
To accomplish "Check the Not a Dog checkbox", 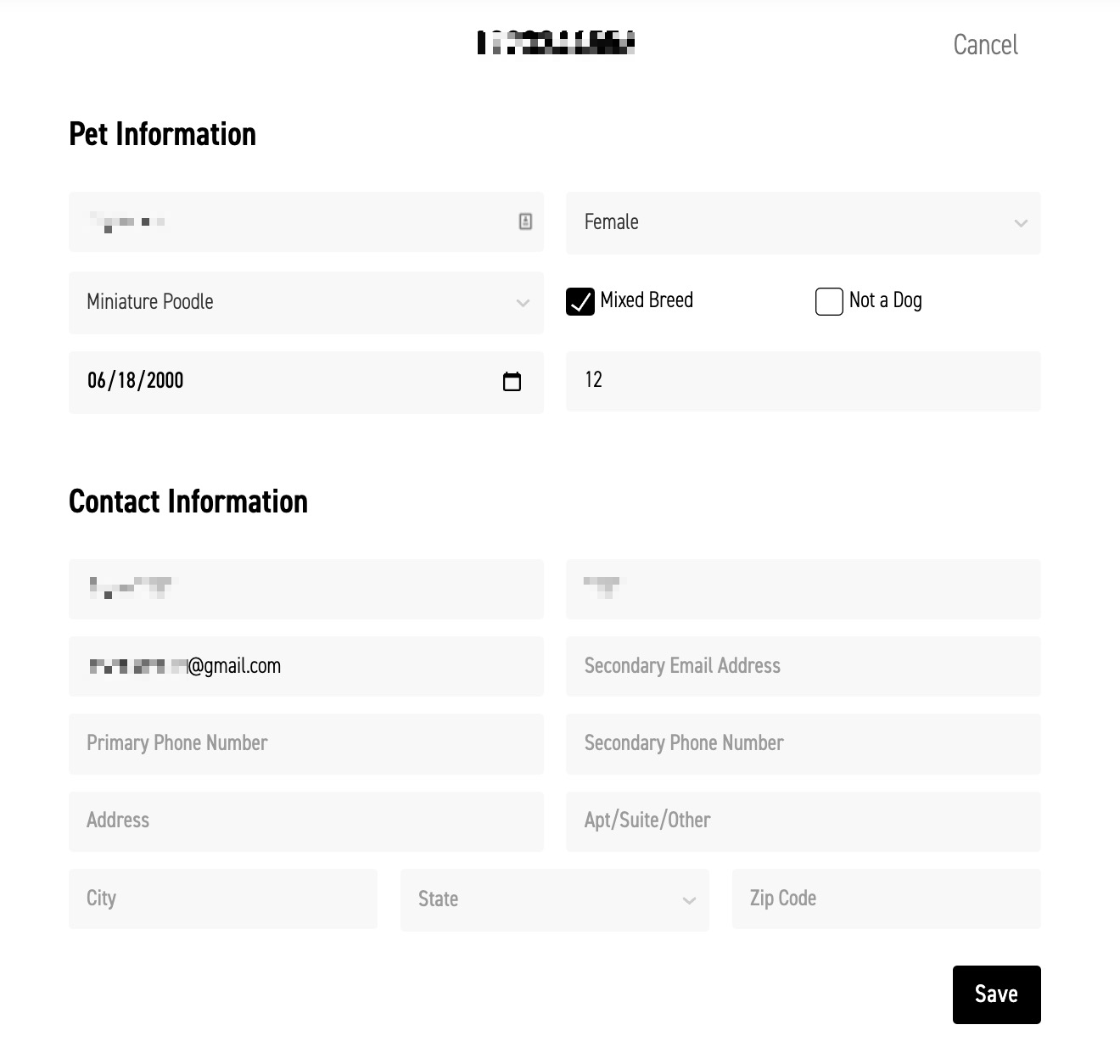I will [x=829, y=301].
